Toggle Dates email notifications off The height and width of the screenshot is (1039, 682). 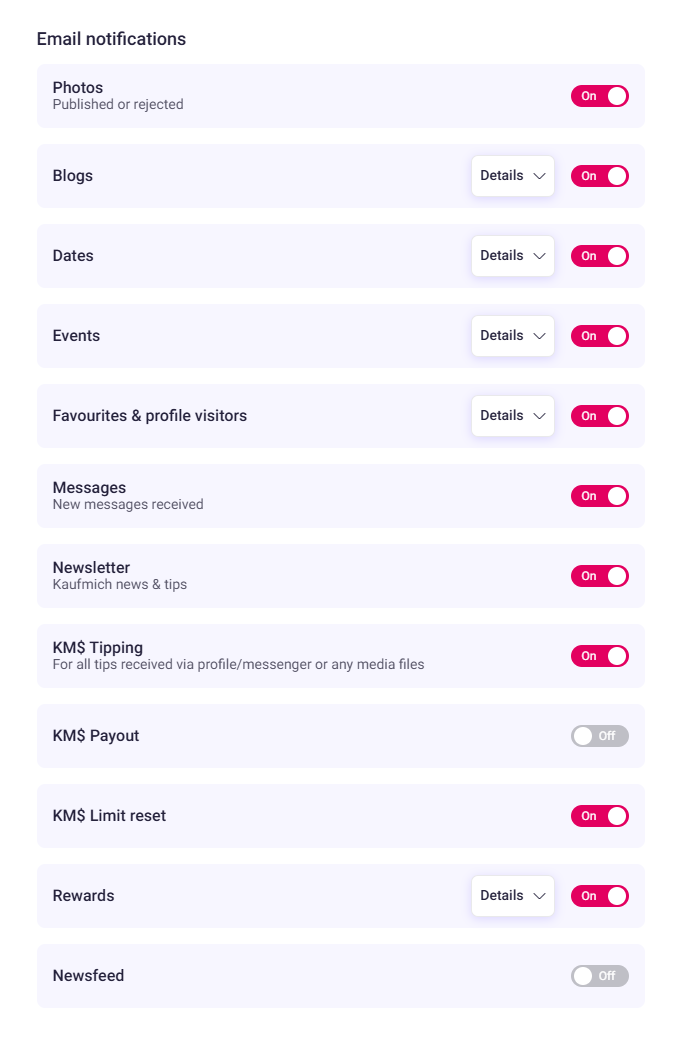[599, 256]
